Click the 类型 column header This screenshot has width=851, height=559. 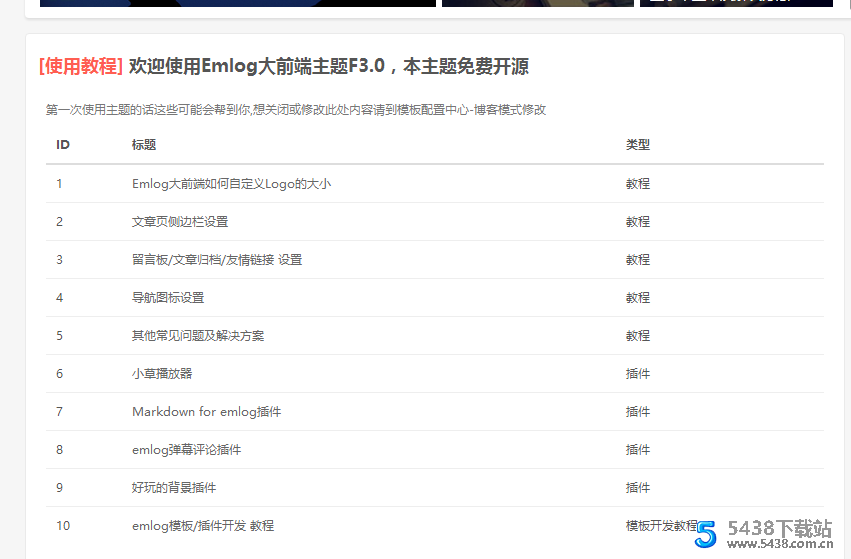pyautogui.click(x=638, y=145)
